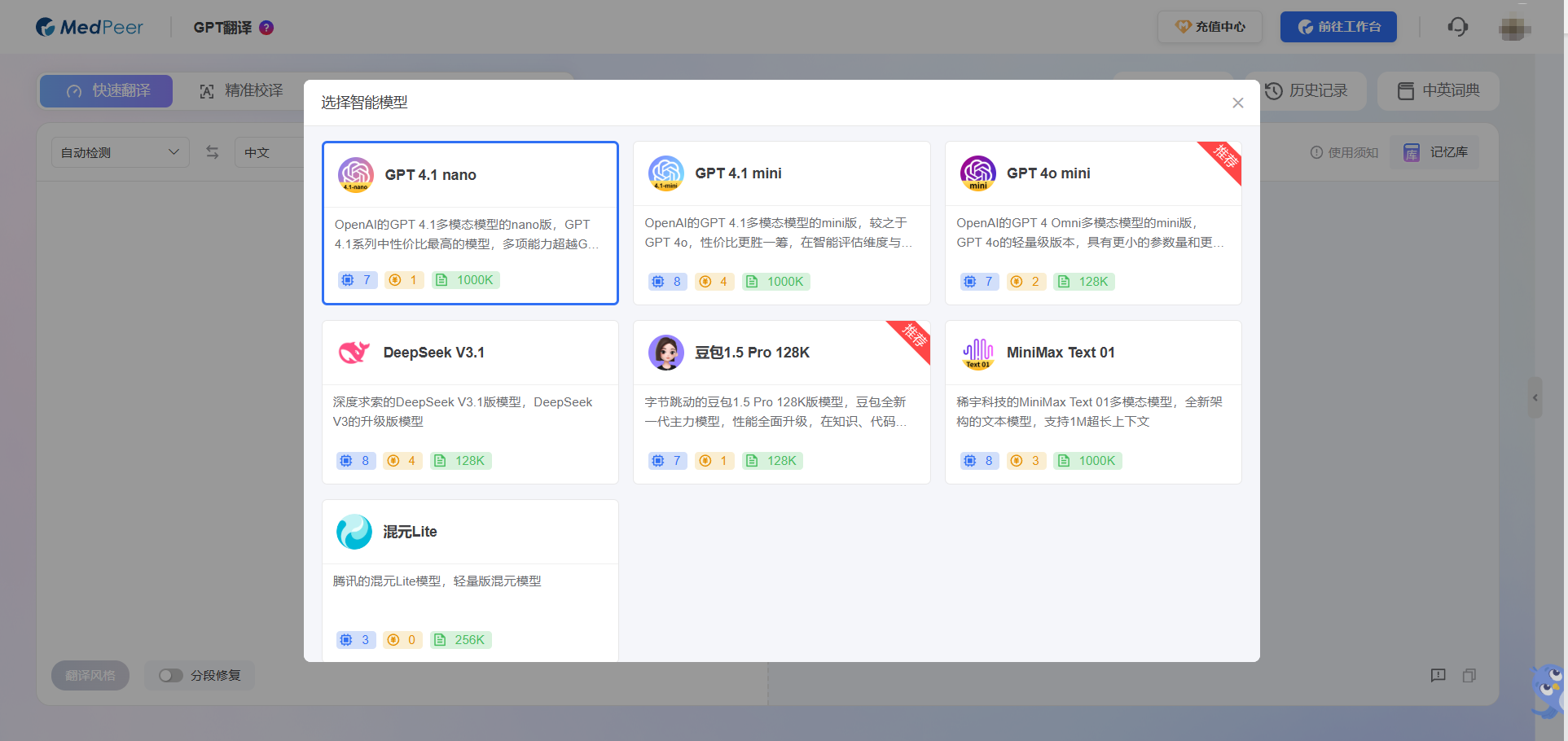Click the DeepSeek V3.1 whale icon
Screen dimensions: 1568x741
[x=354, y=353]
